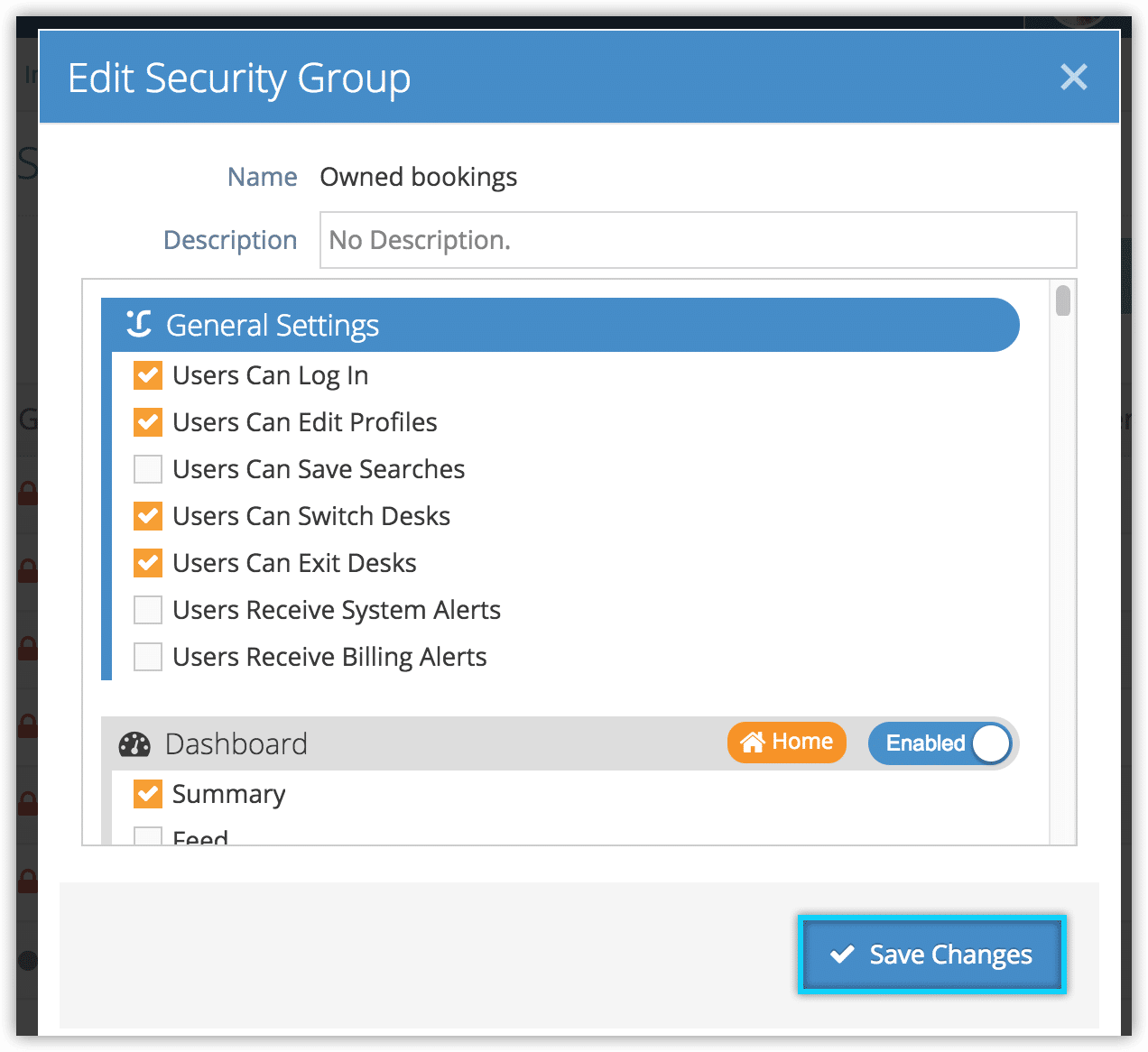Close the Edit Security Group dialog

click(x=1073, y=77)
